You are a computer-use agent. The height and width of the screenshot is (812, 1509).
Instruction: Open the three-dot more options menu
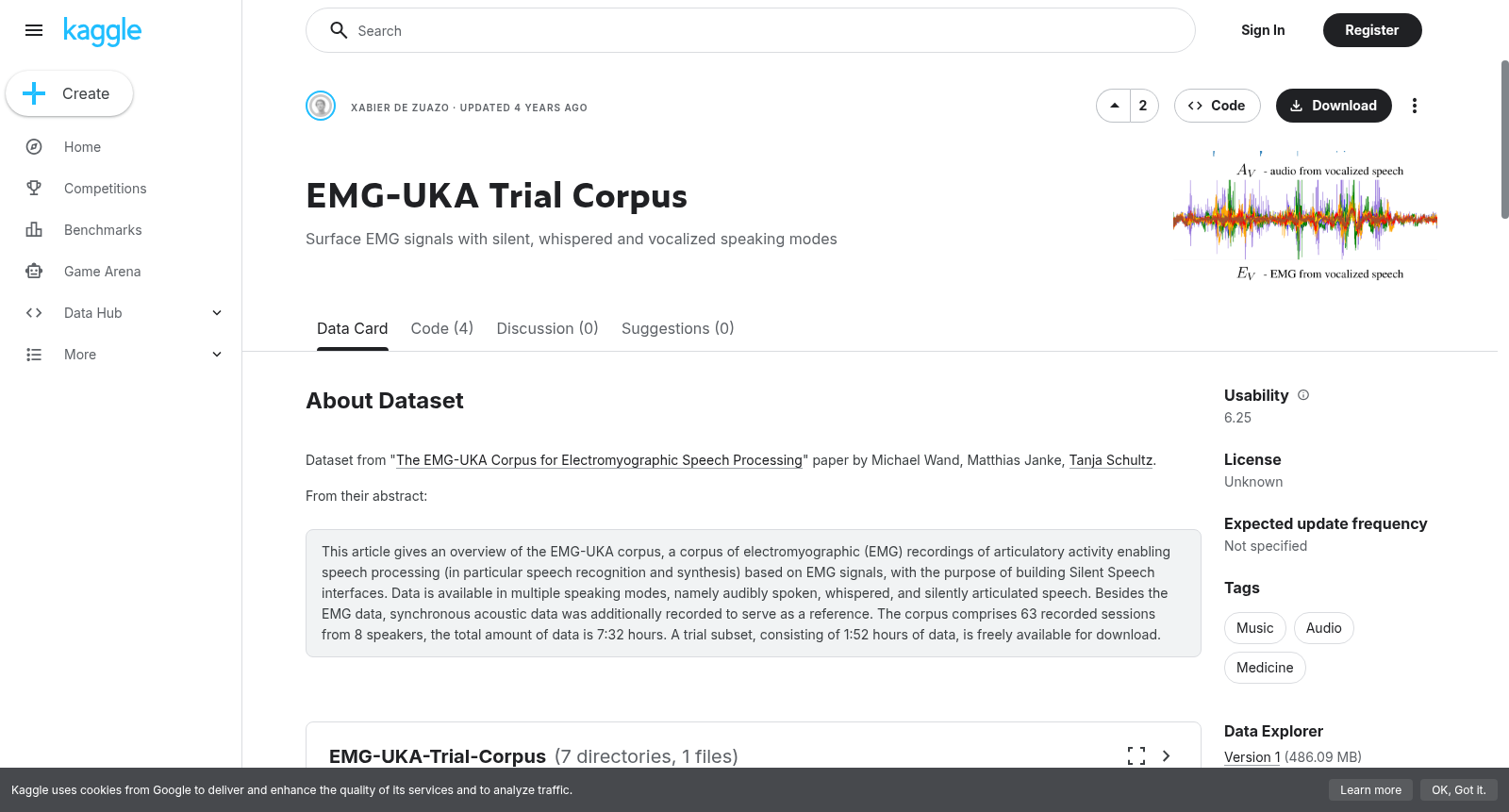pos(1414,106)
